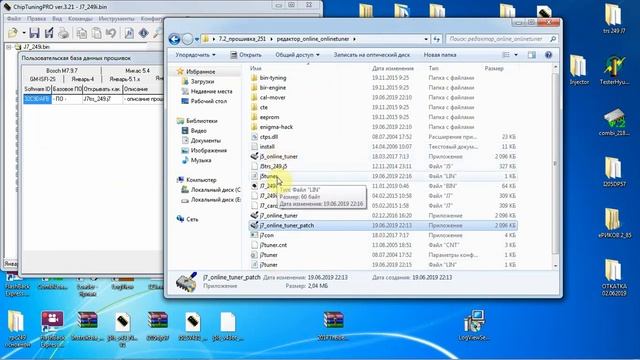Sort files by the Дата изменения column
The image size is (640, 360).
(x=393, y=68)
